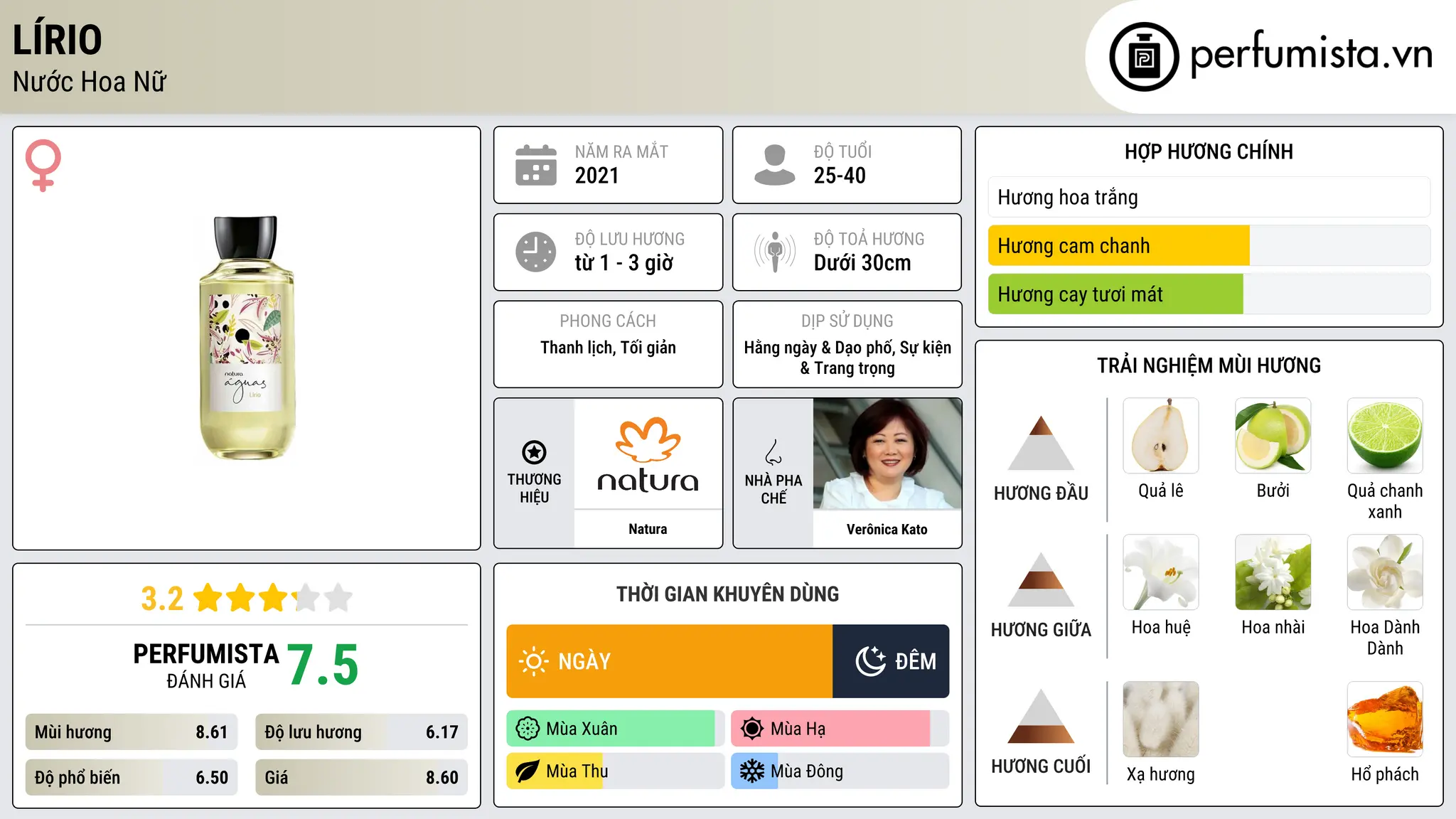Click the Quả chanh xanh lime image
Screen dimensions: 1456x819
tap(1385, 436)
